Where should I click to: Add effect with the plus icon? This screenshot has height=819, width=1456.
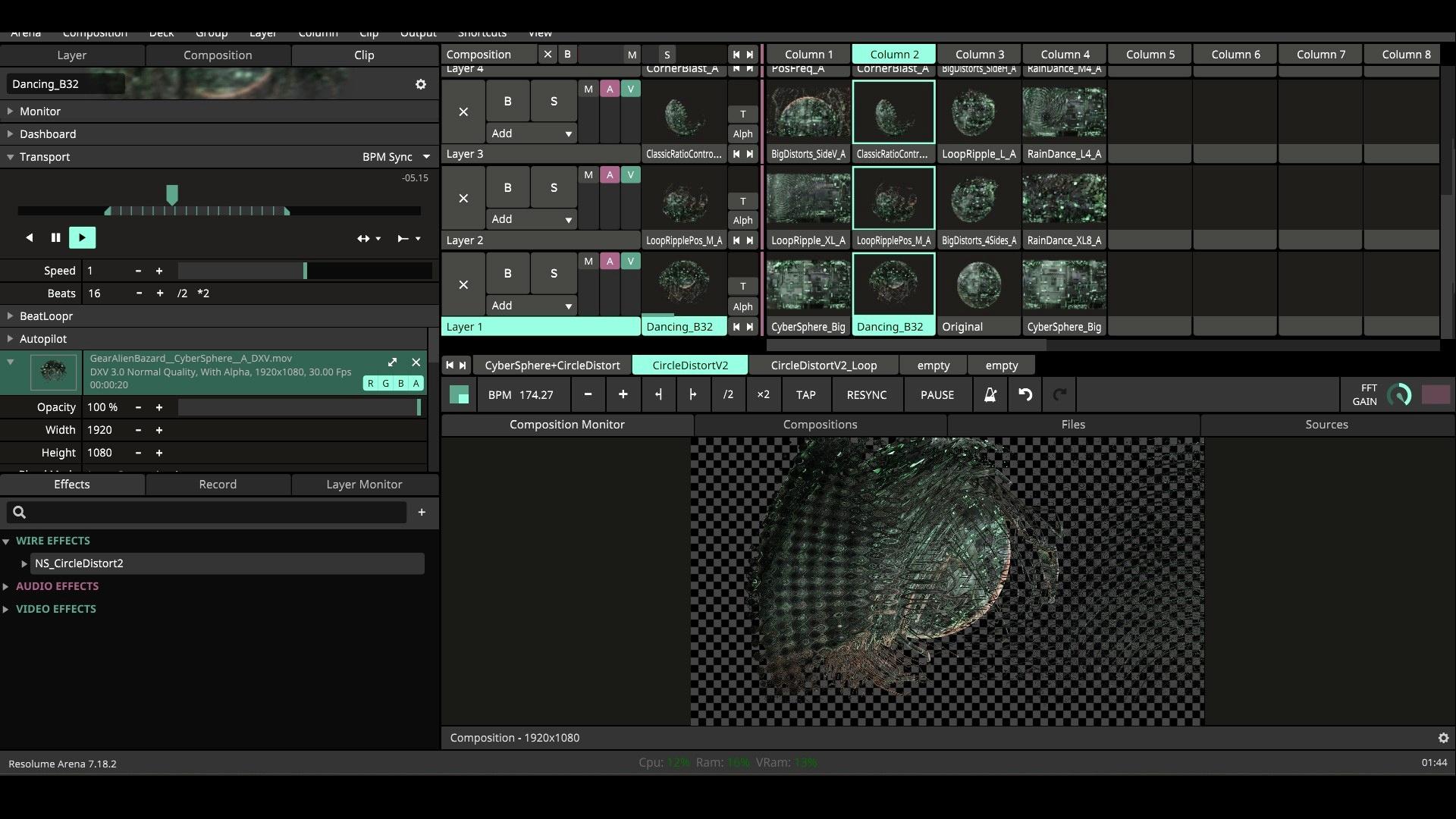[x=422, y=513]
